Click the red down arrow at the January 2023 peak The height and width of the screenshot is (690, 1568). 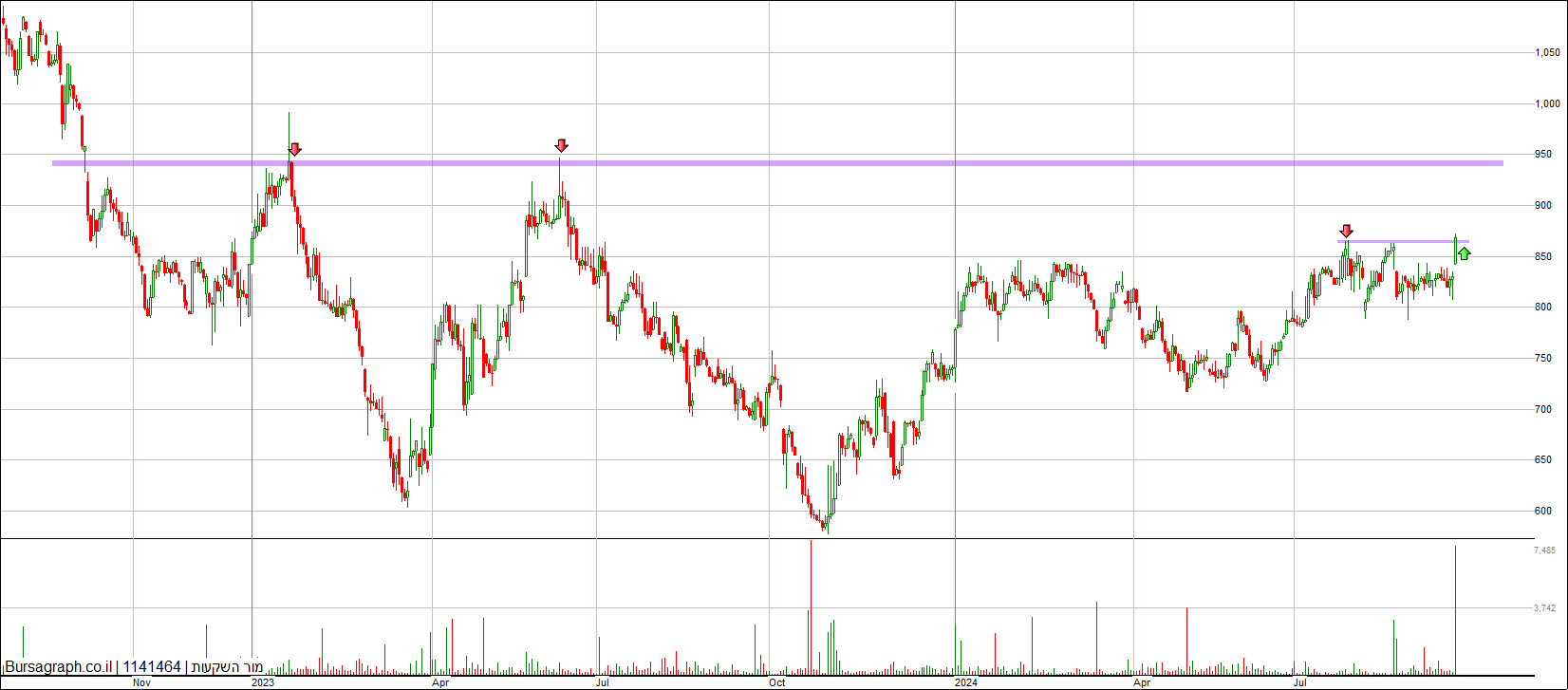tap(295, 149)
